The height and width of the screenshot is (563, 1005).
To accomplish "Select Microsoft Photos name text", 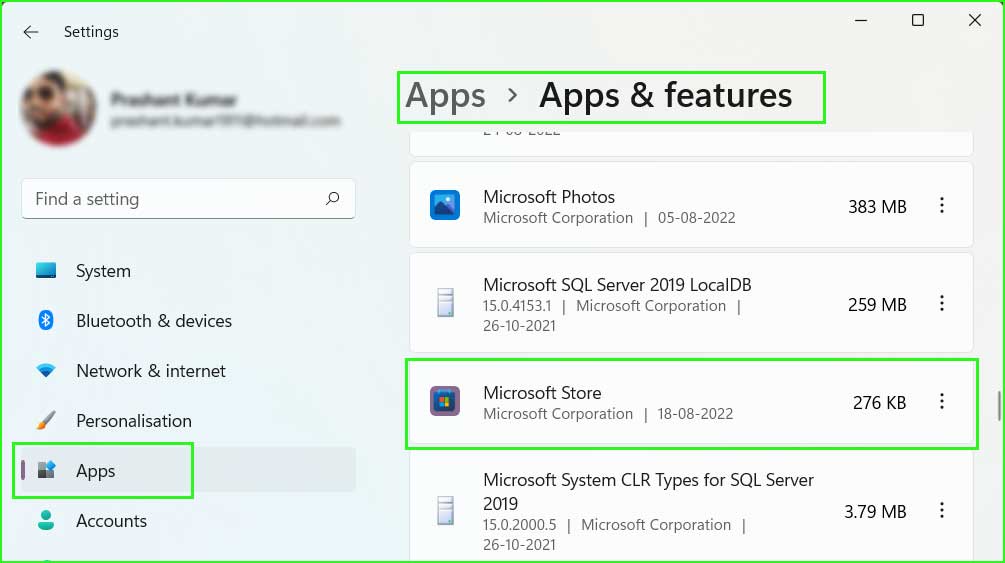I will click(x=549, y=197).
